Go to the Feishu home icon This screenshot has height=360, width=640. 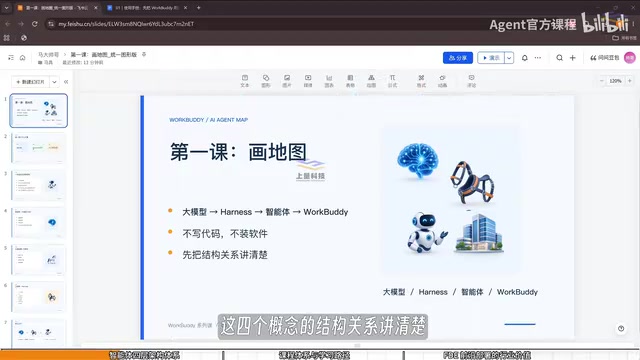[x=22, y=58]
